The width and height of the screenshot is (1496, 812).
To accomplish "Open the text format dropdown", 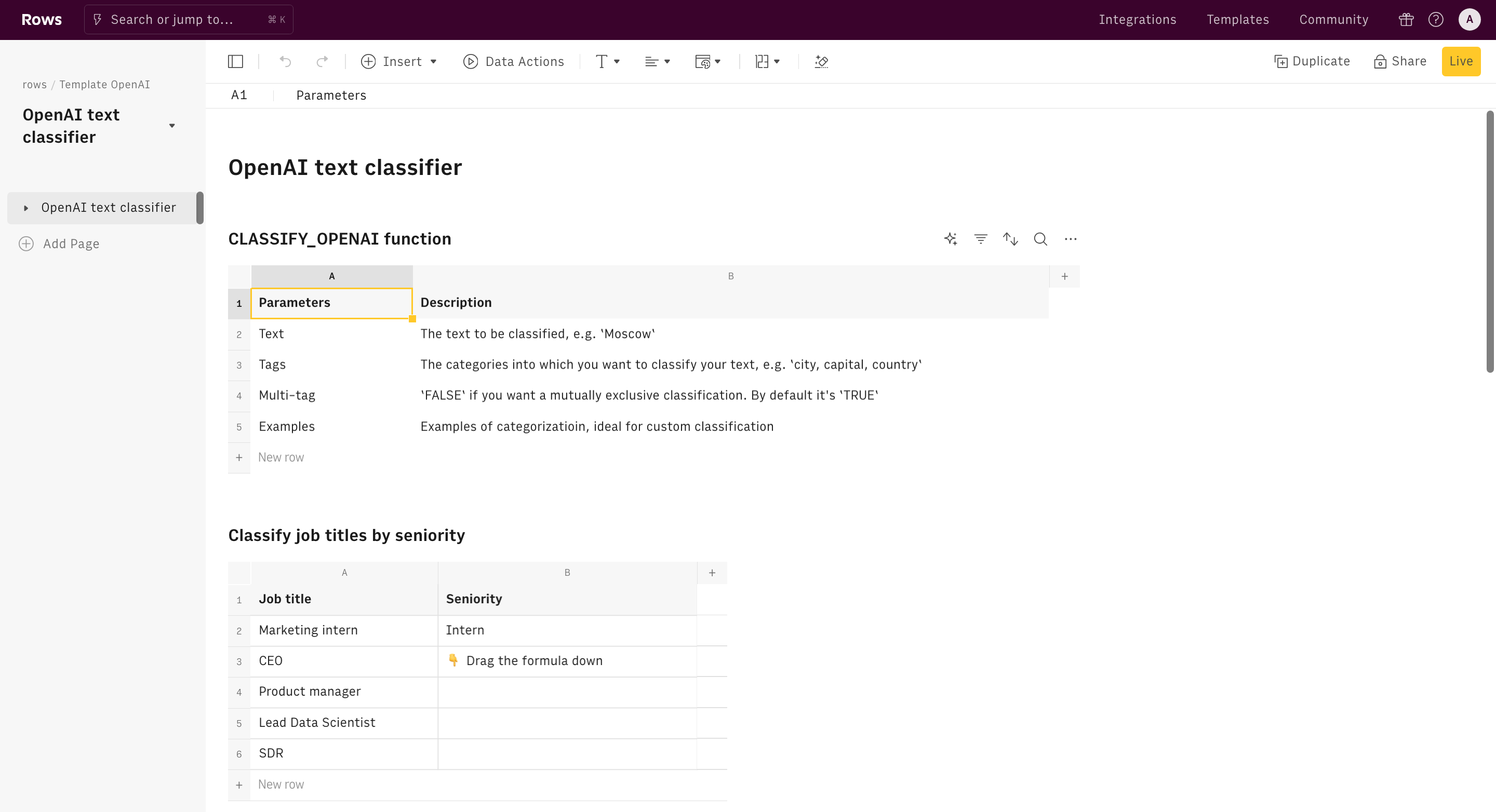I will coord(607,62).
